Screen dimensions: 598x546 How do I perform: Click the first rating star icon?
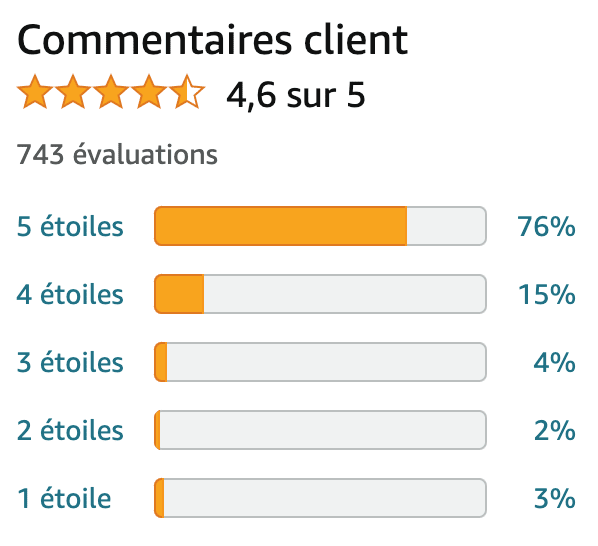pos(35,92)
